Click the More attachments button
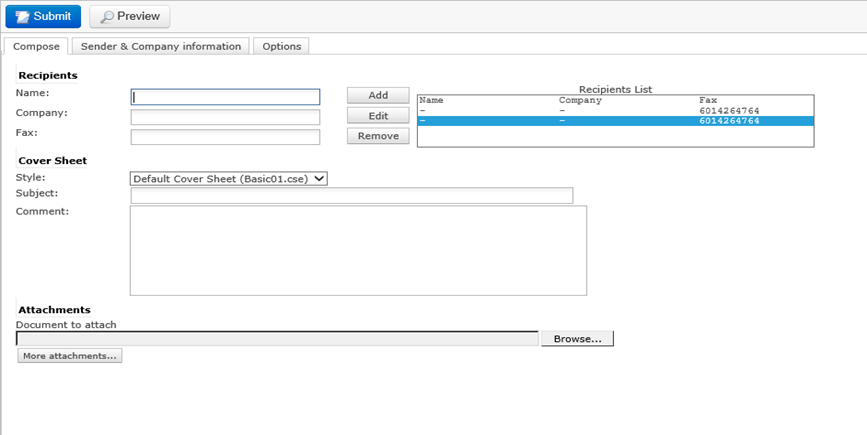Screen dimensions: 867x435 [x=70, y=355]
